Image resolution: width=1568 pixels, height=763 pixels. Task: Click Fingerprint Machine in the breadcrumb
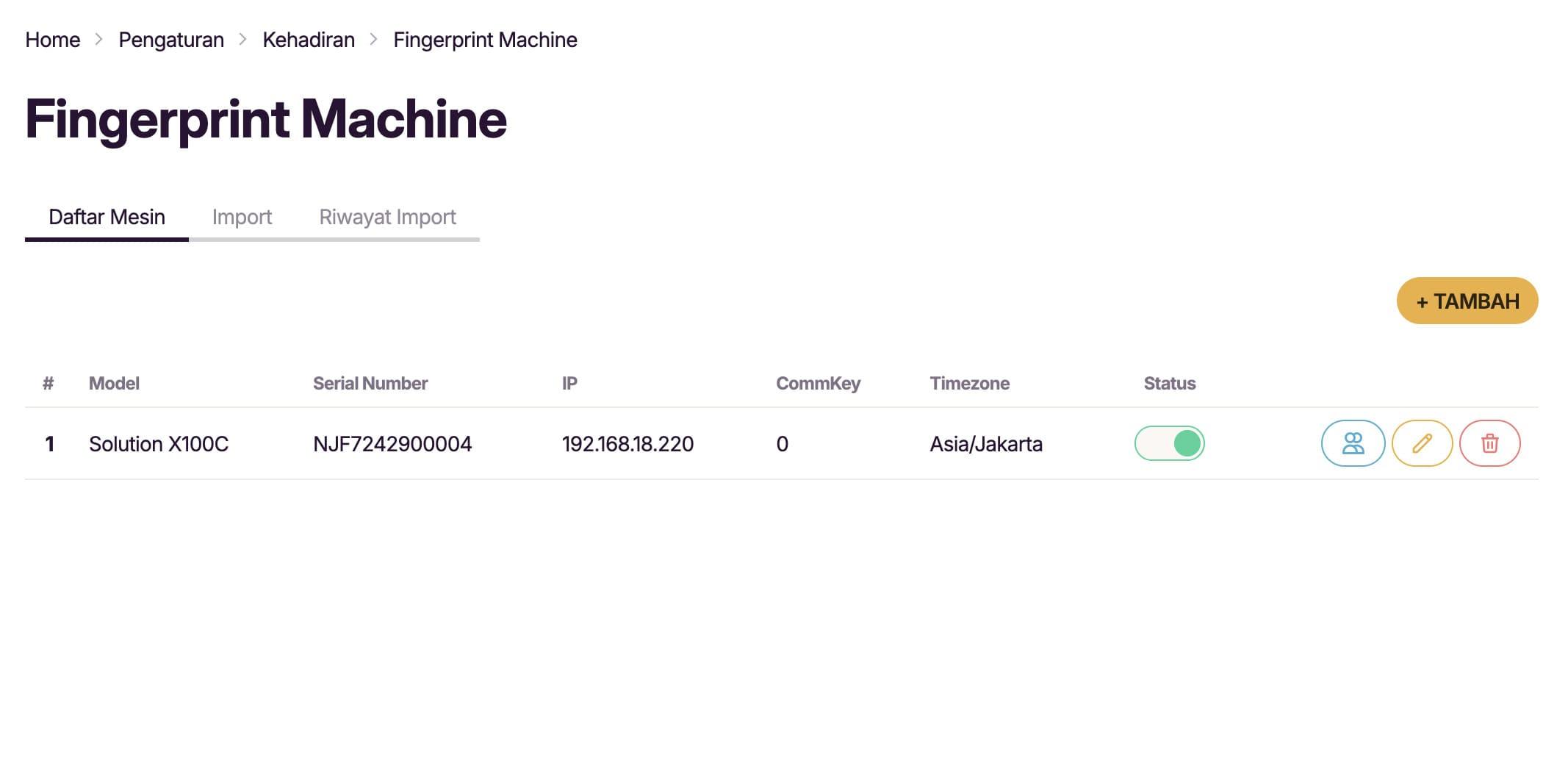pos(485,40)
